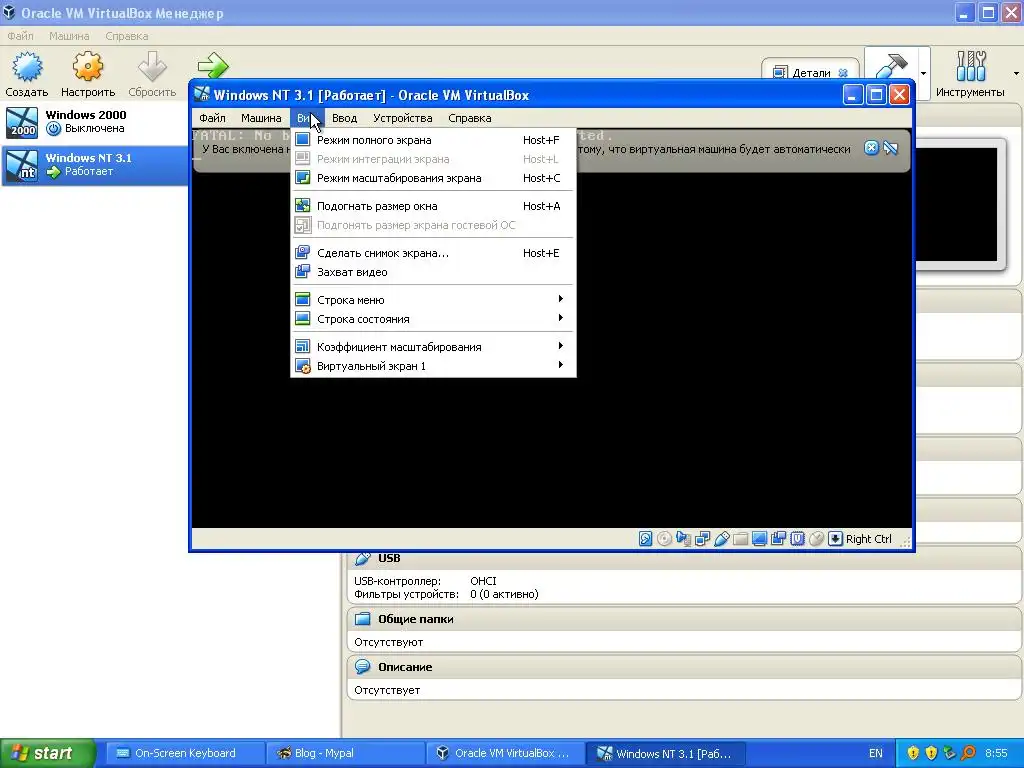This screenshot has width=1024, height=768.
Task: Expand Строка состояния submenu arrow
Action: click(x=560, y=318)
